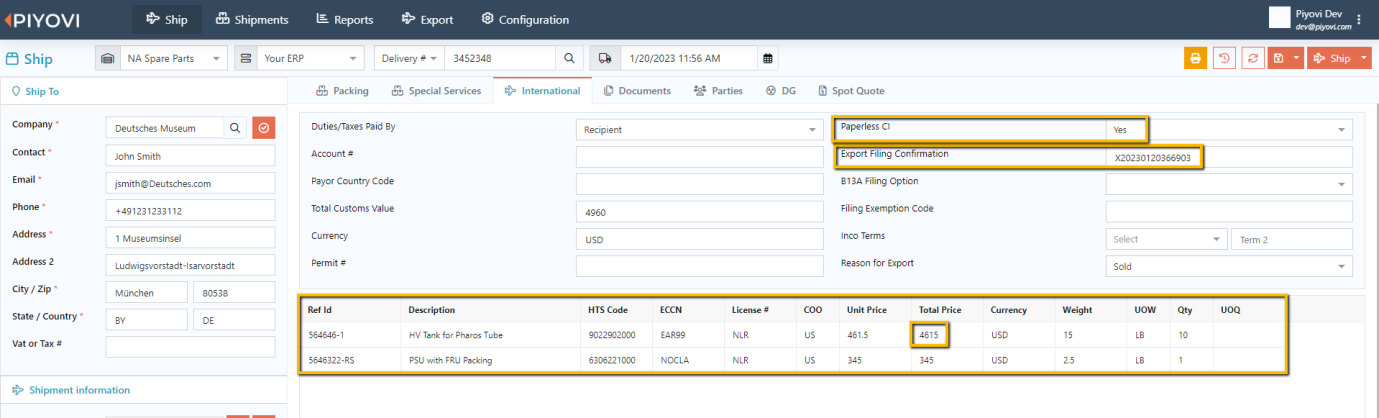This screenshot has height=418, width=1379.
Task: Click Total Customs Value field 4960
Action: point(699,211)
